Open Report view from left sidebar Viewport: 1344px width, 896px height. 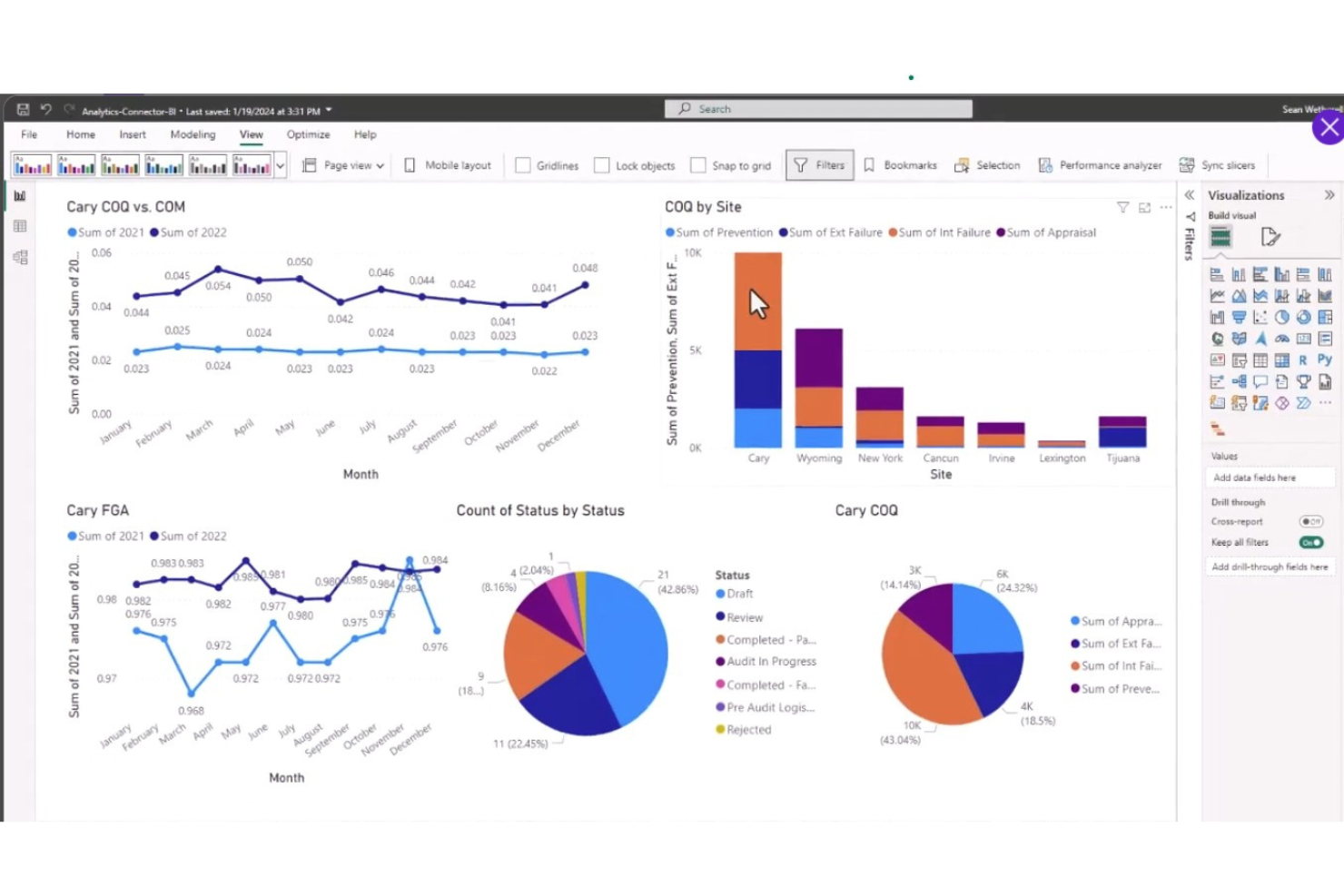20,196
